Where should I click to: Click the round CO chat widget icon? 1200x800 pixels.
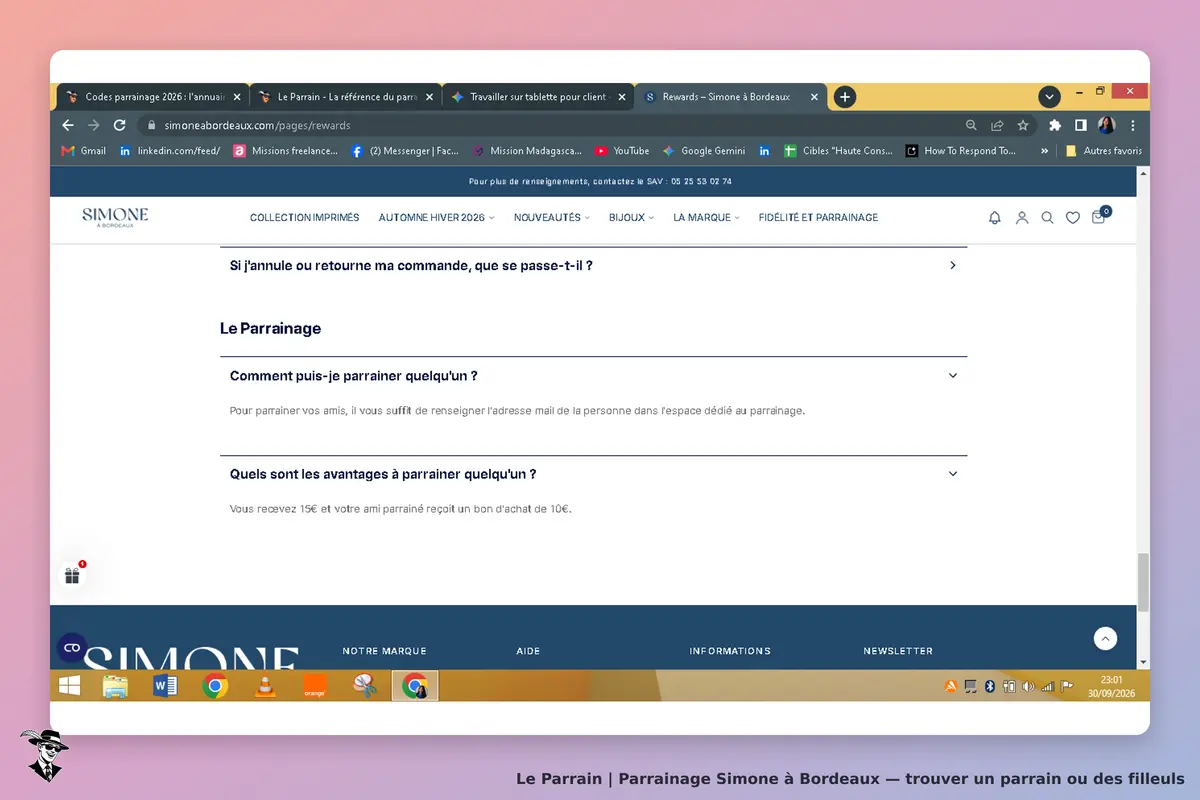(x=72, y=648)
